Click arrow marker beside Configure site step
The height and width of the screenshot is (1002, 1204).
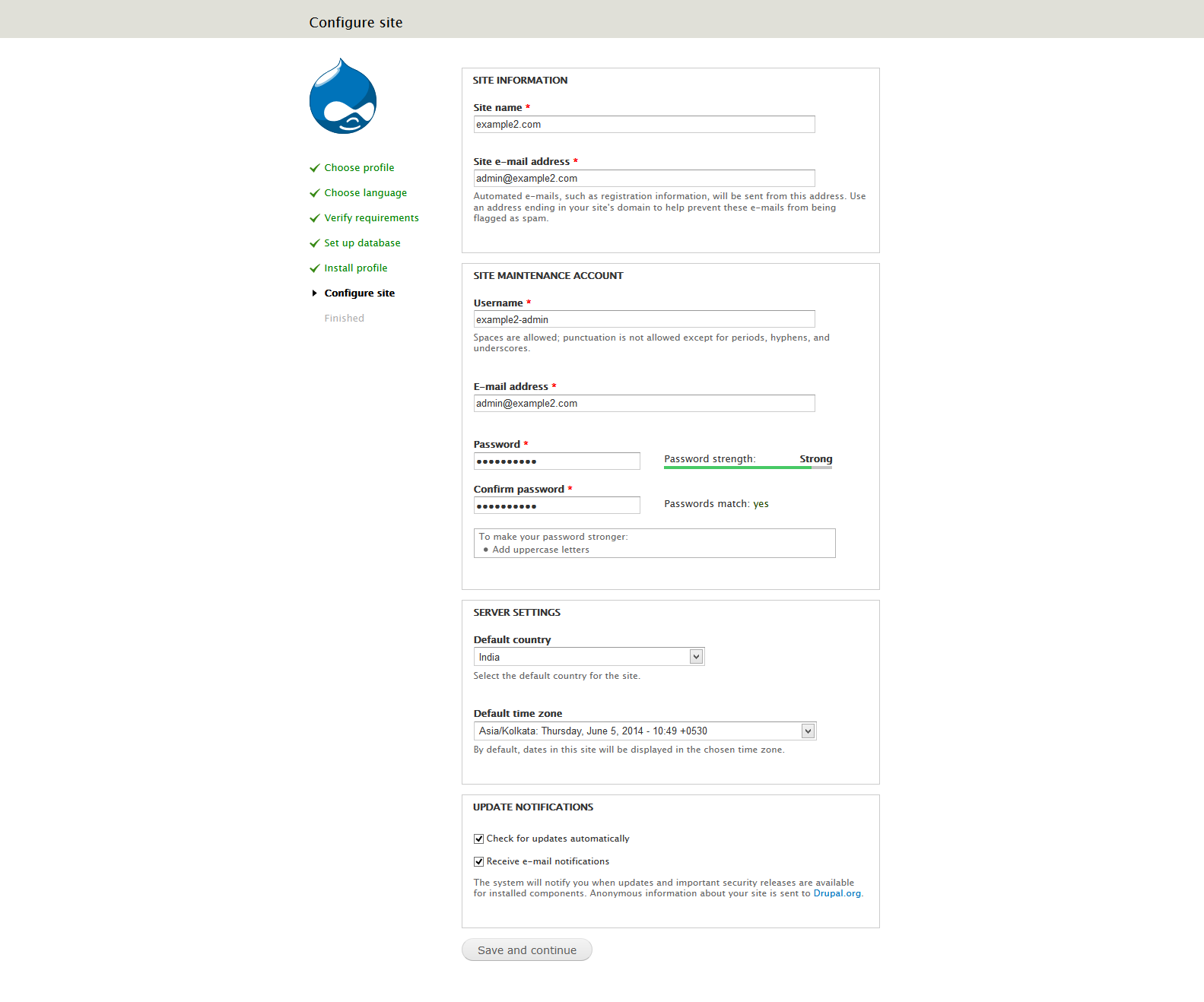[x=314, y=293]
